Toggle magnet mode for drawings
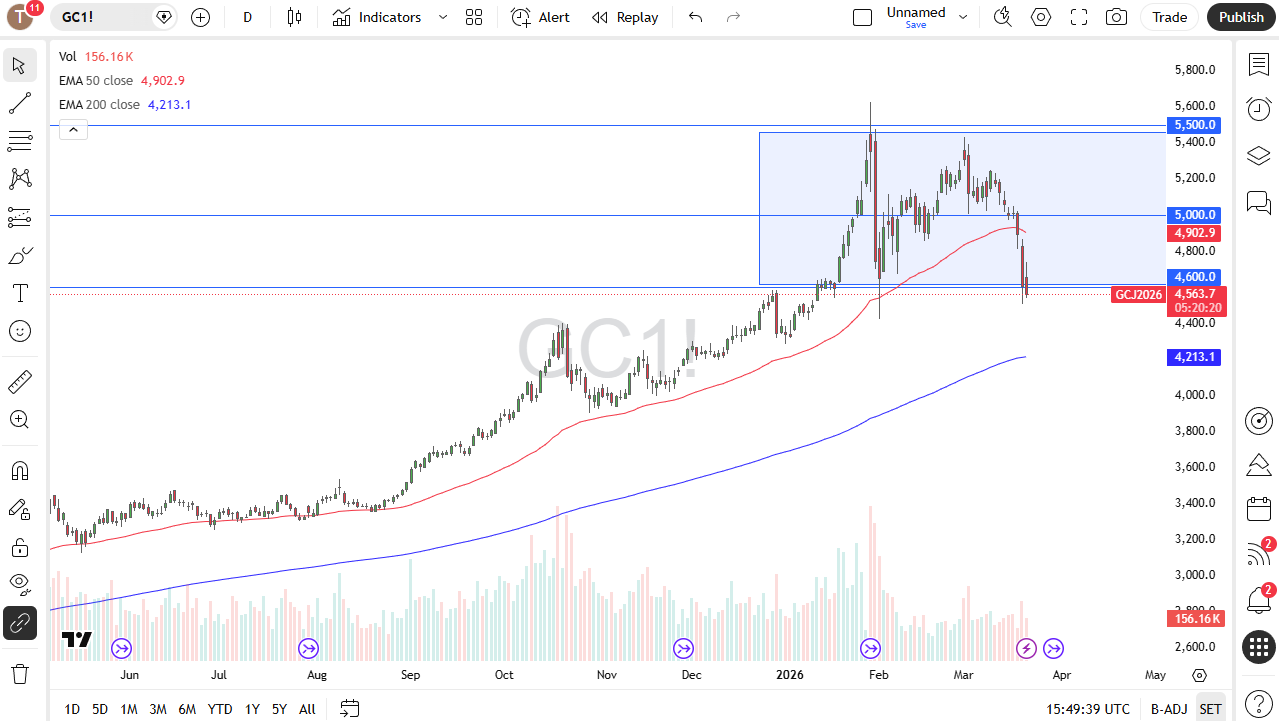 [19, 471]
